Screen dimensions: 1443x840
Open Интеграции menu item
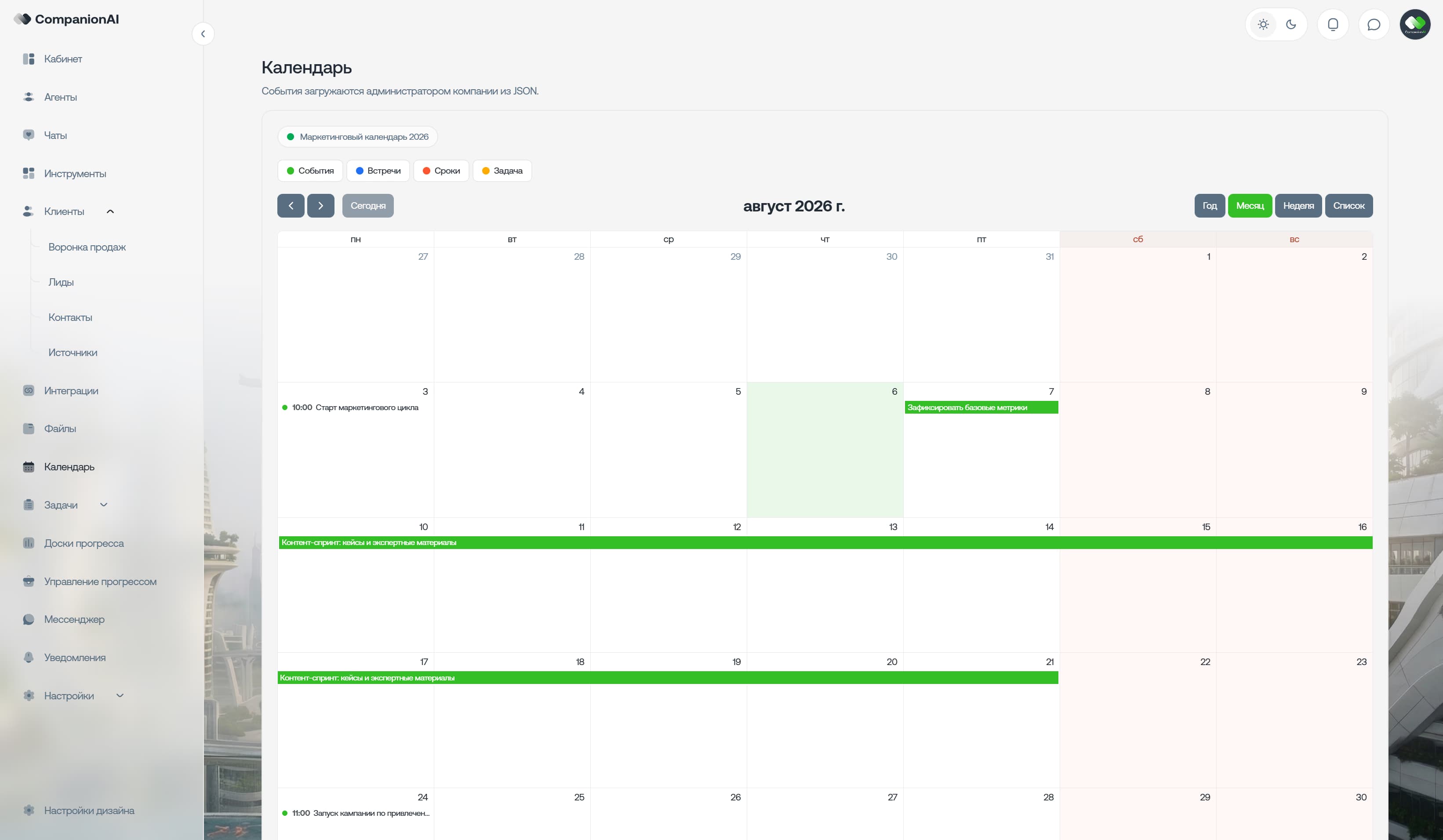click(71, 390)
